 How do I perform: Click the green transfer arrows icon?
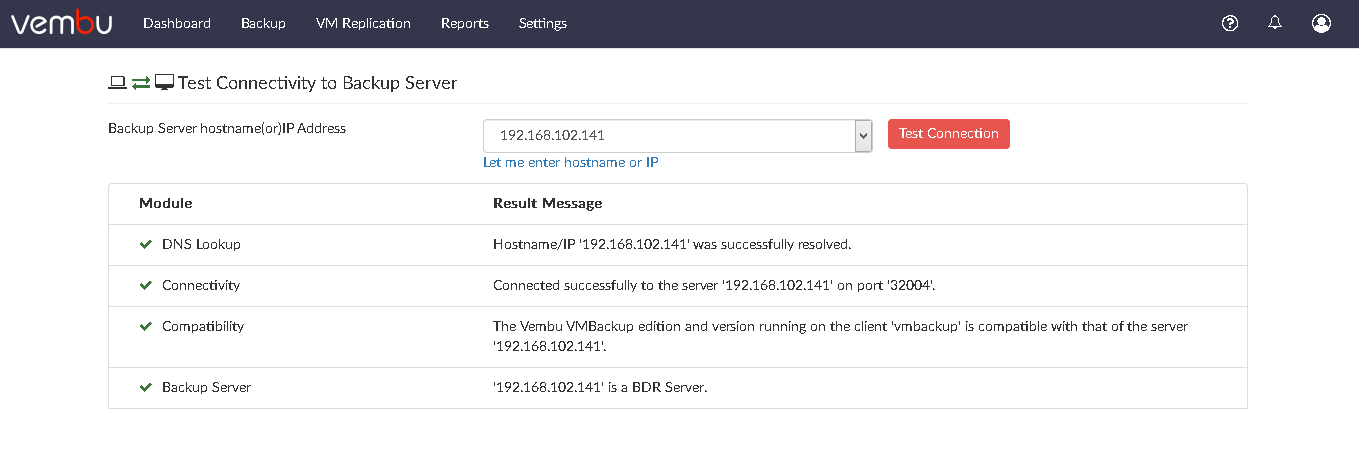coord(141,83)
